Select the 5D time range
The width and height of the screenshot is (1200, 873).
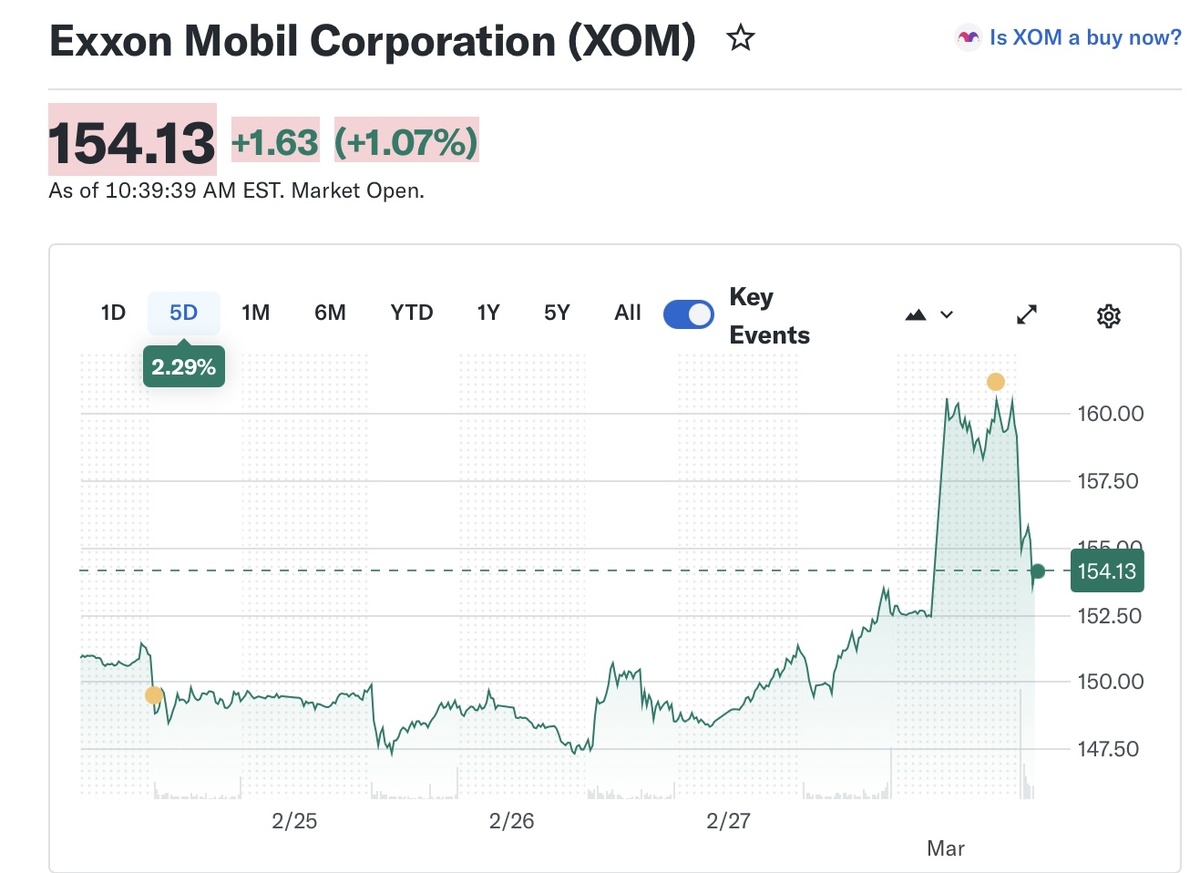pyautogui.click(x=183, y=313)
